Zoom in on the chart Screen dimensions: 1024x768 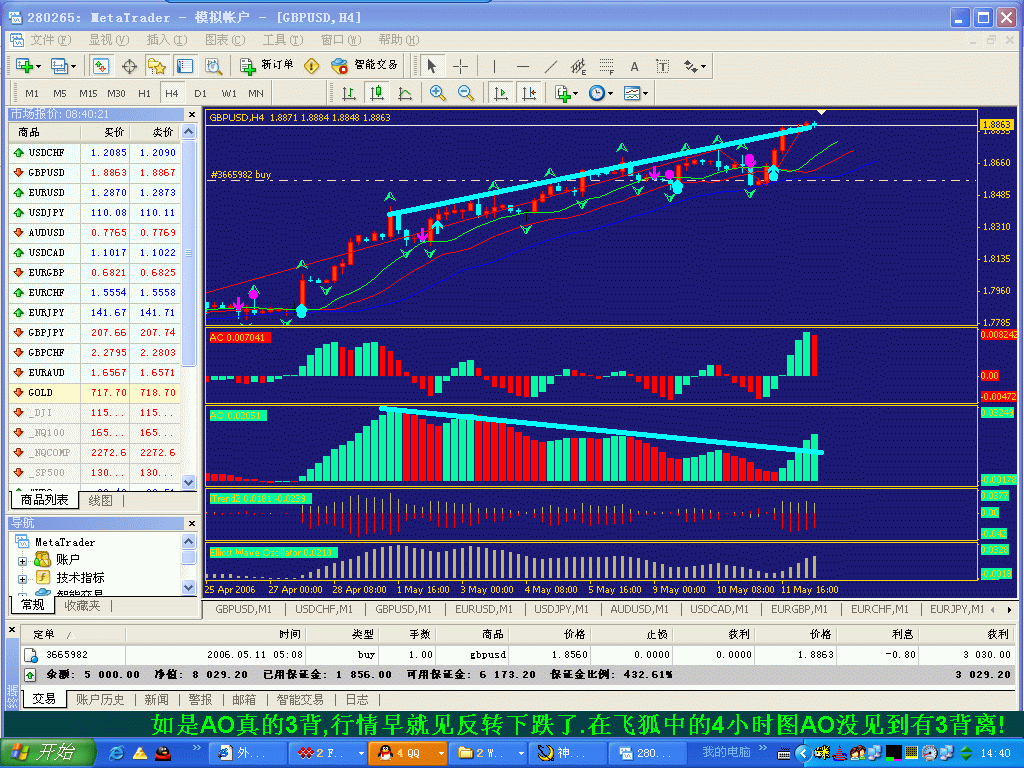point(438,93)
